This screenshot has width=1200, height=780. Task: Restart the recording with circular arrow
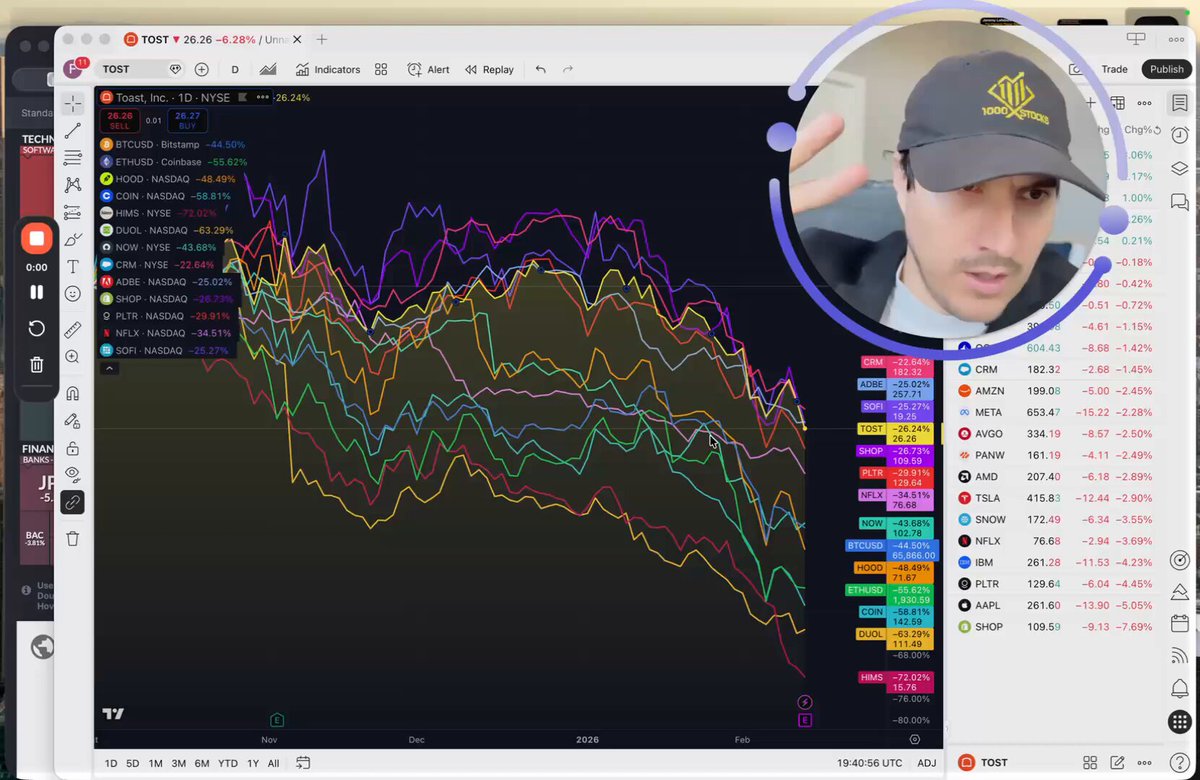37,329
